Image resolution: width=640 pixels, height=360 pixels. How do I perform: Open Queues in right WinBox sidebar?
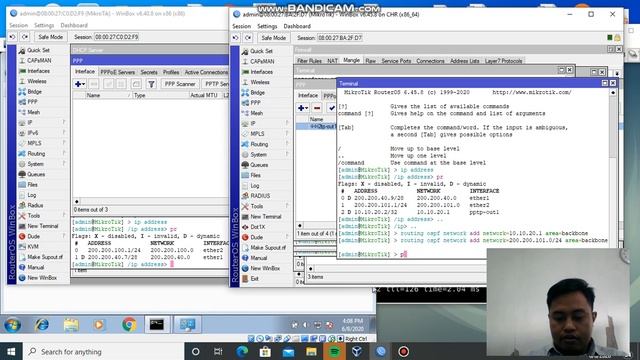point(259,165)
